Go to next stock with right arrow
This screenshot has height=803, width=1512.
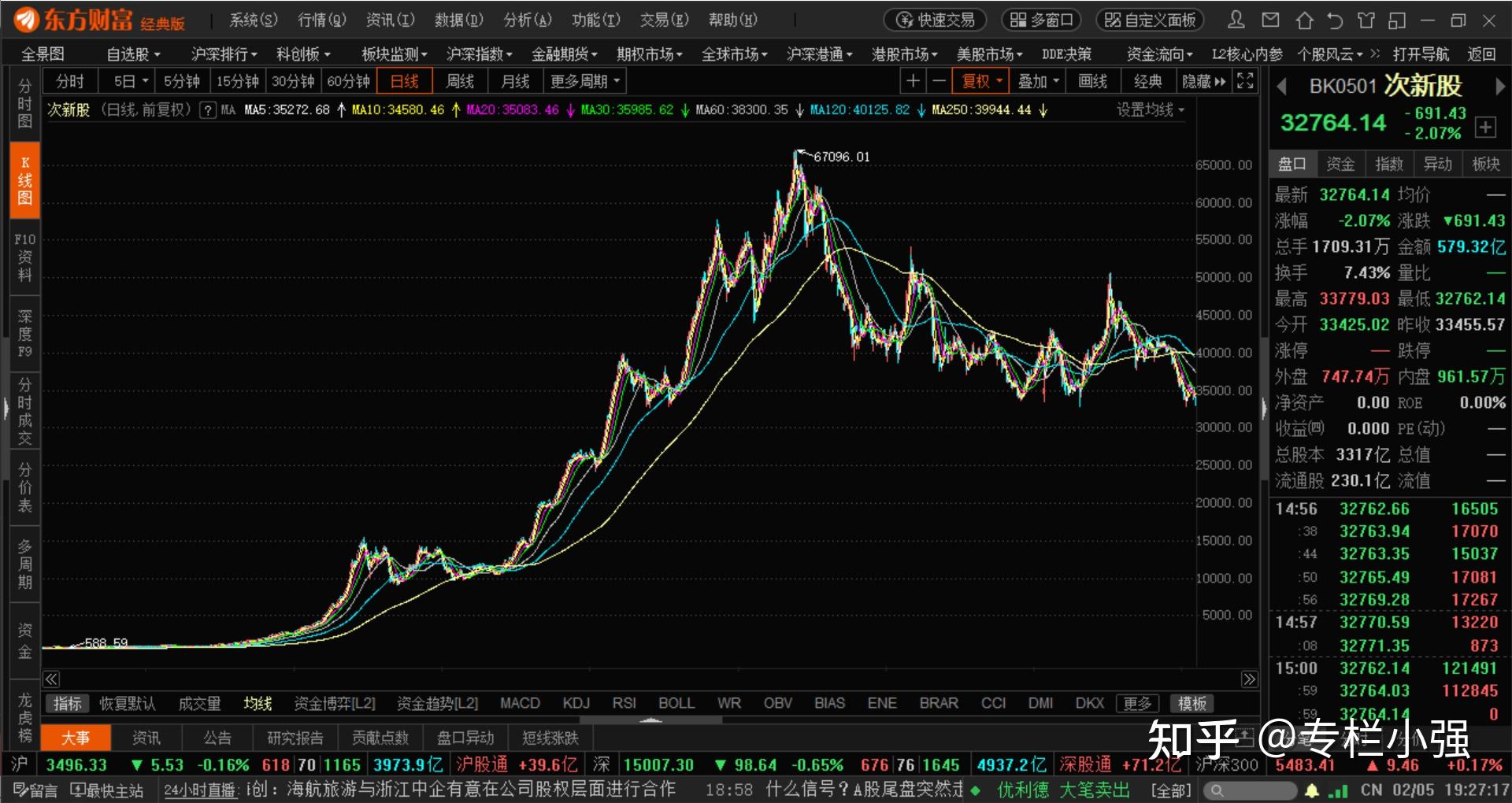pos(1499,86)
